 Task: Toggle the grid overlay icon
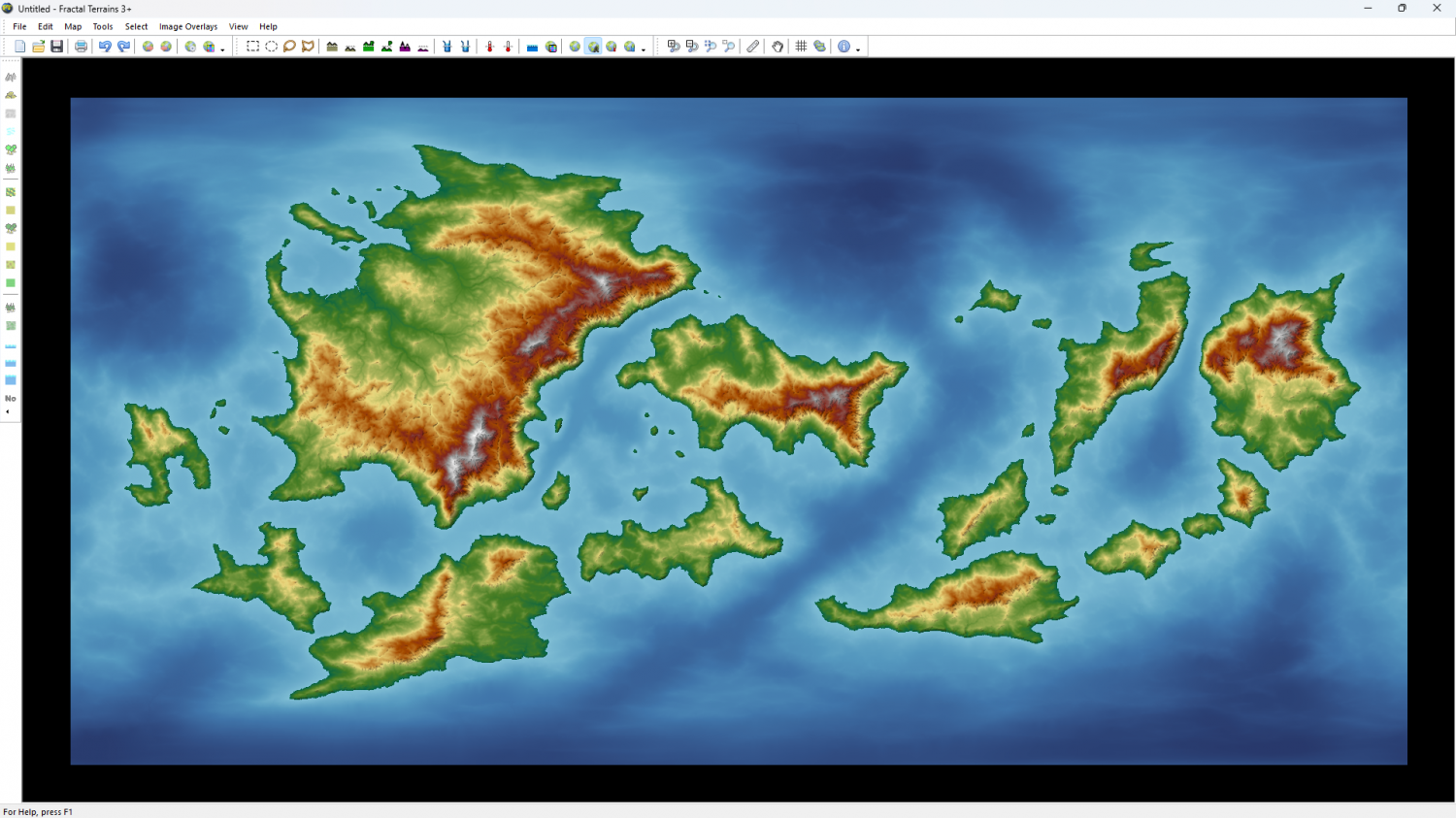pyautogui.click(x=801, y=47)
